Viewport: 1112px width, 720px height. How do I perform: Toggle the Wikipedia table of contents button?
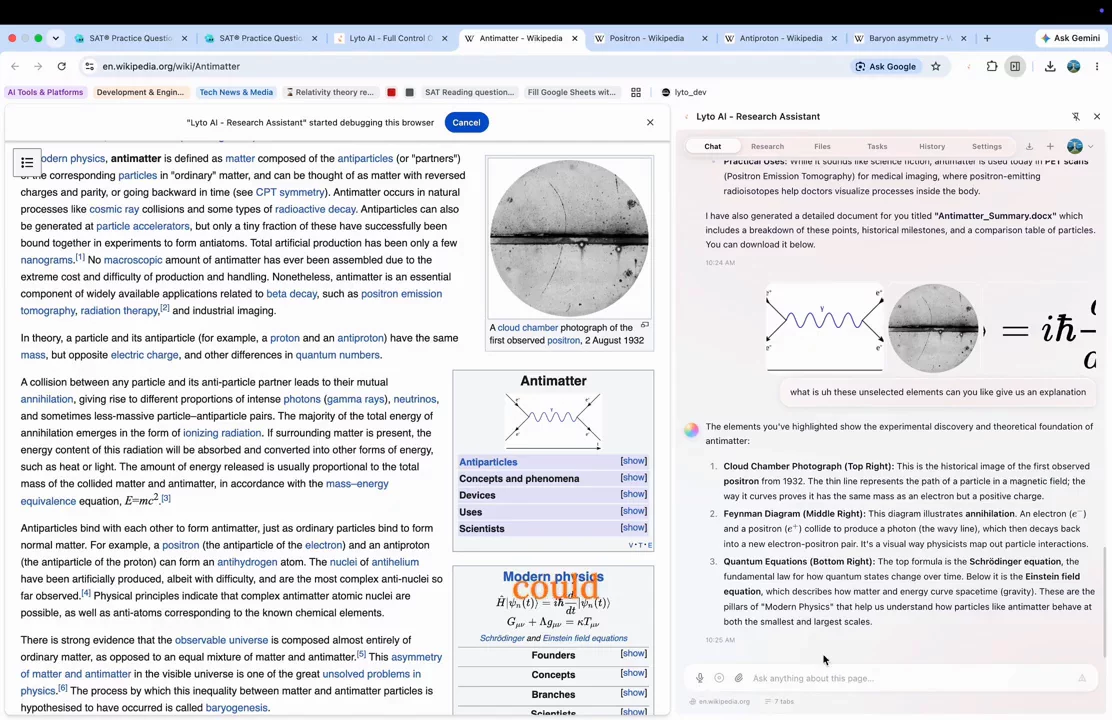point(27,162)
